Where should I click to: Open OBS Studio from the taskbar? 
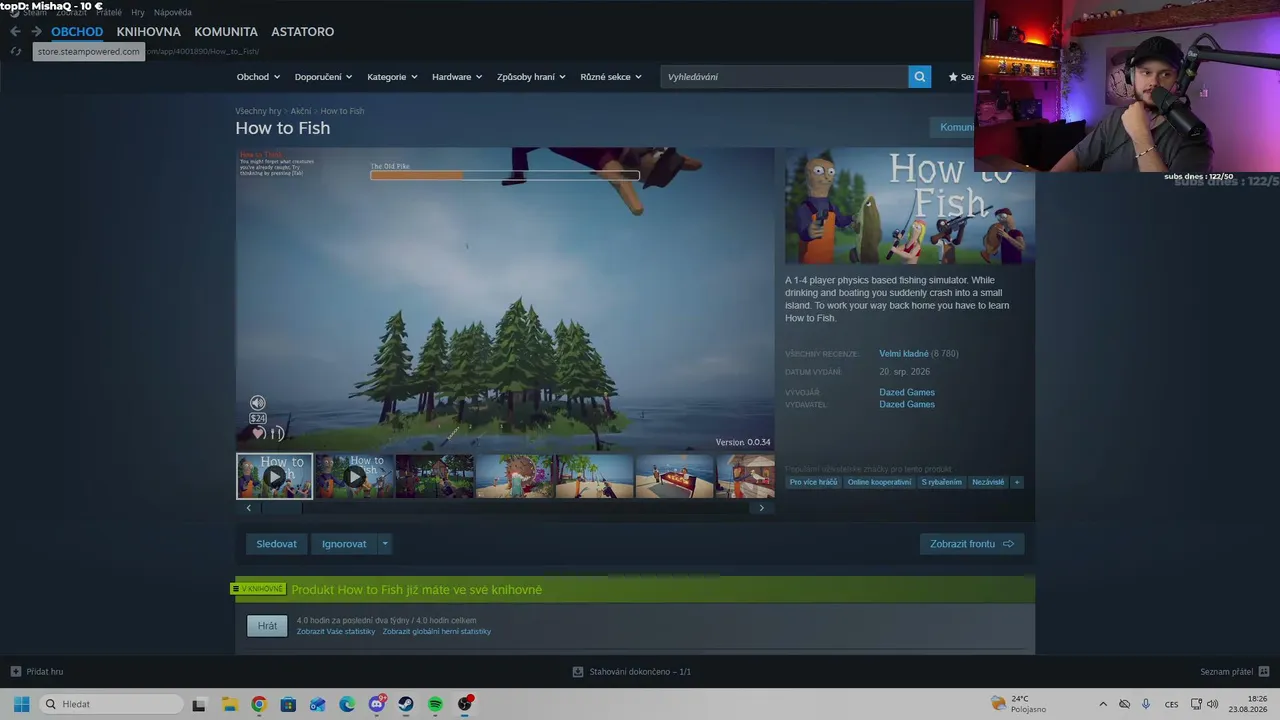pos(465,704)
